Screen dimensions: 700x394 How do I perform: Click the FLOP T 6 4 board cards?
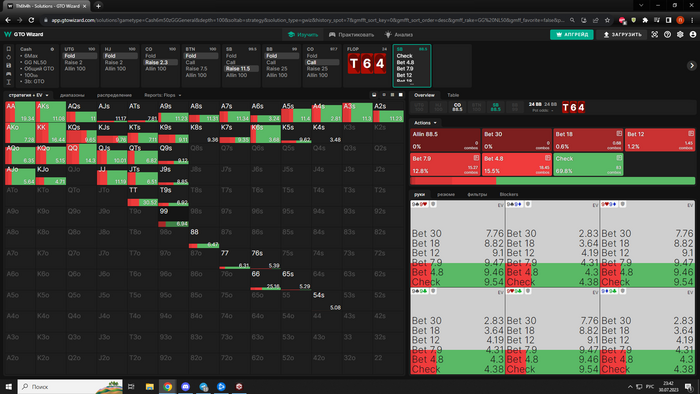tap(367, 64)
